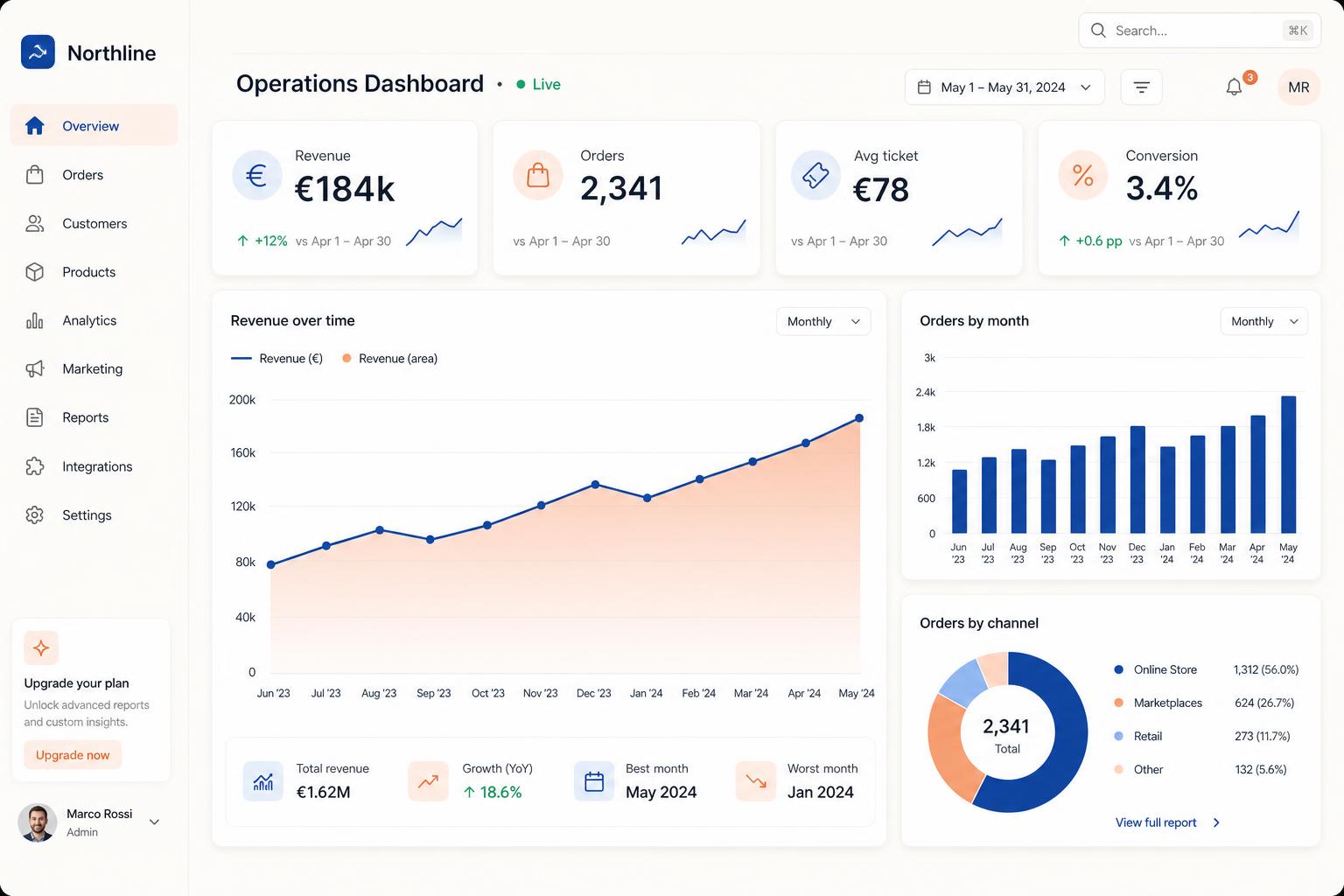Click the Live status indicator
This screenshot has width=1344, height=896.
point(538,84)
